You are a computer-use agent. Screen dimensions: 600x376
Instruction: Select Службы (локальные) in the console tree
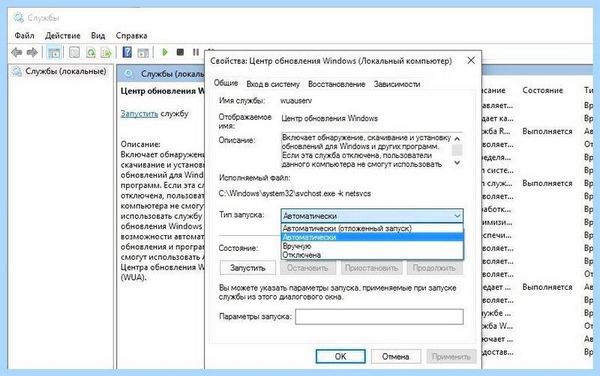coord(65,71)
